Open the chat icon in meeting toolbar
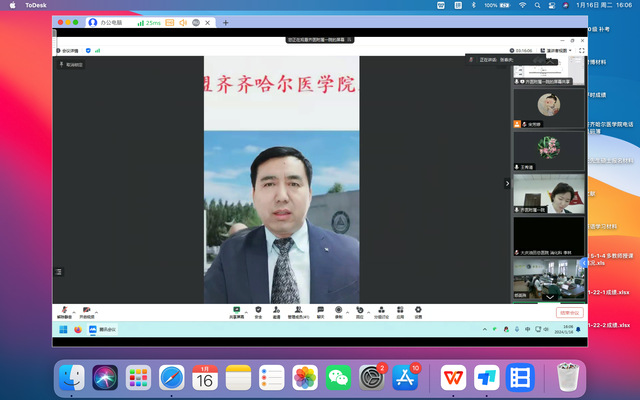The height and width of the screenshot is (400, 640). pyautogui.click(x=321, y=311)
